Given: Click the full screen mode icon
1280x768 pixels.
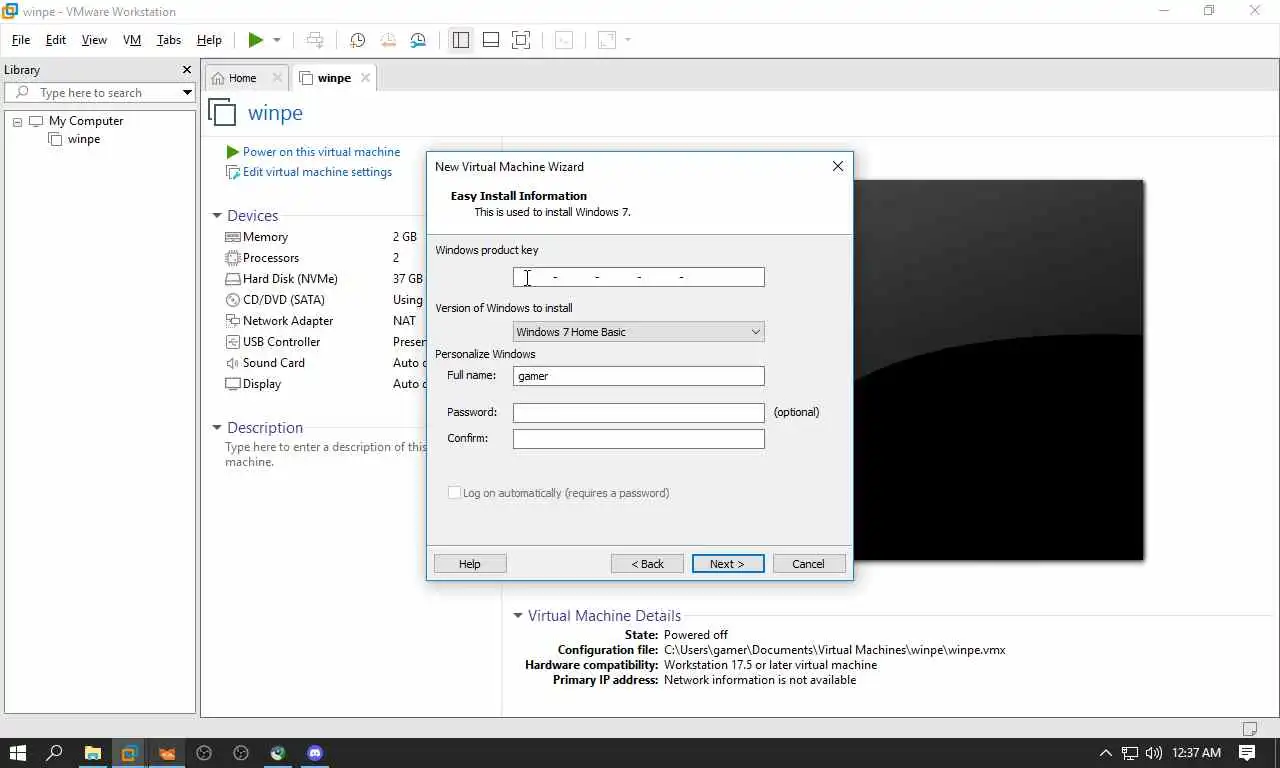Looking at the screenshot, I should click(521, 40).
